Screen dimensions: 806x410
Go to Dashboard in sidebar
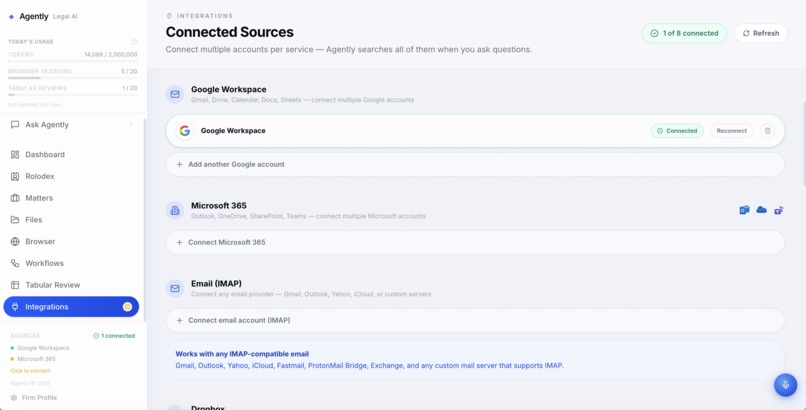coord(71,155)
